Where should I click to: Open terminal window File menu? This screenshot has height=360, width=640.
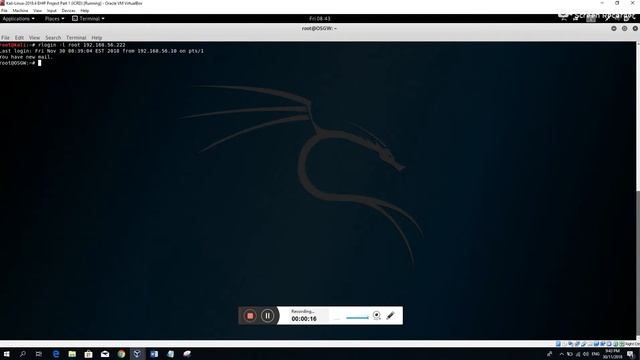[5, 38]
